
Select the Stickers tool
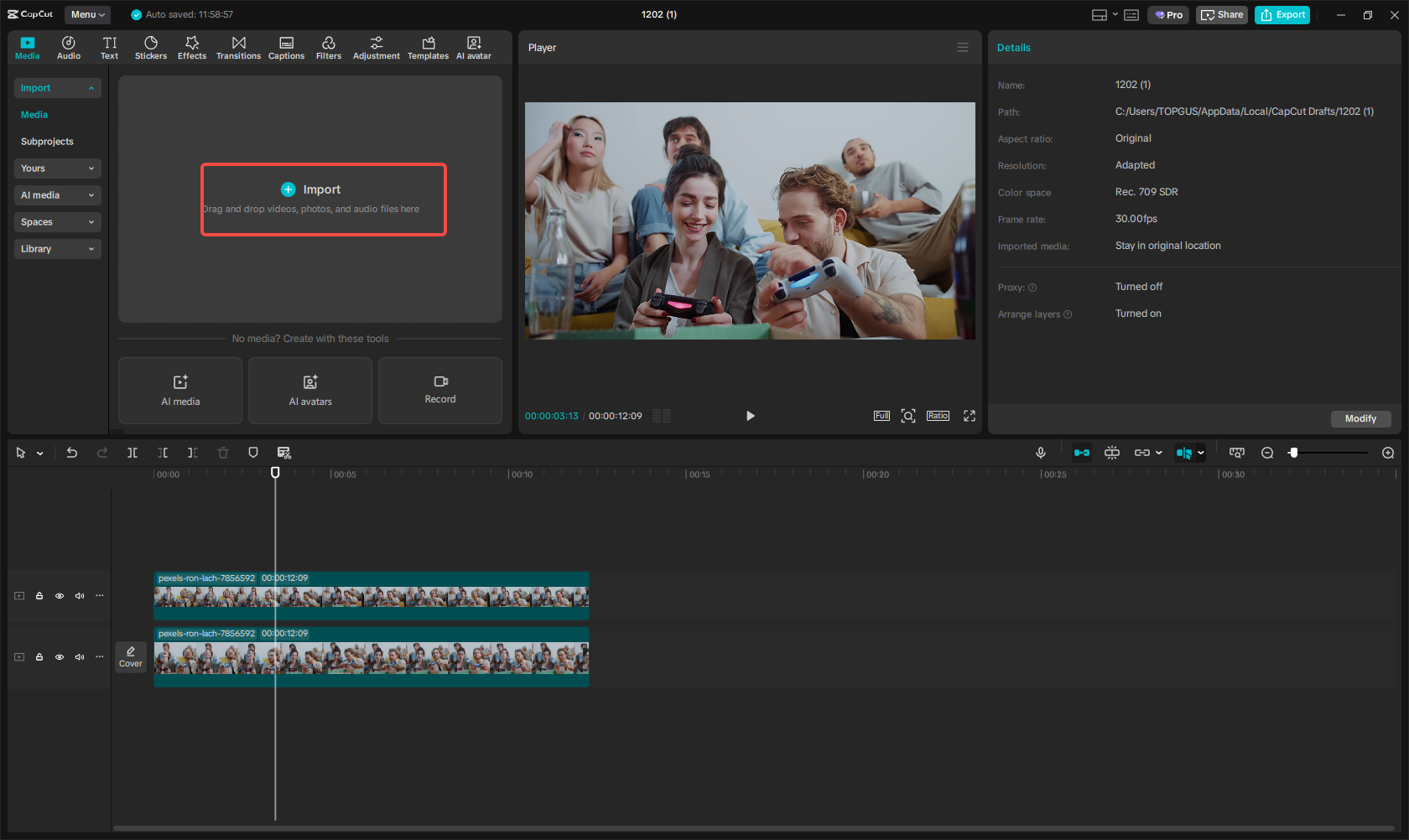point(151,47)
